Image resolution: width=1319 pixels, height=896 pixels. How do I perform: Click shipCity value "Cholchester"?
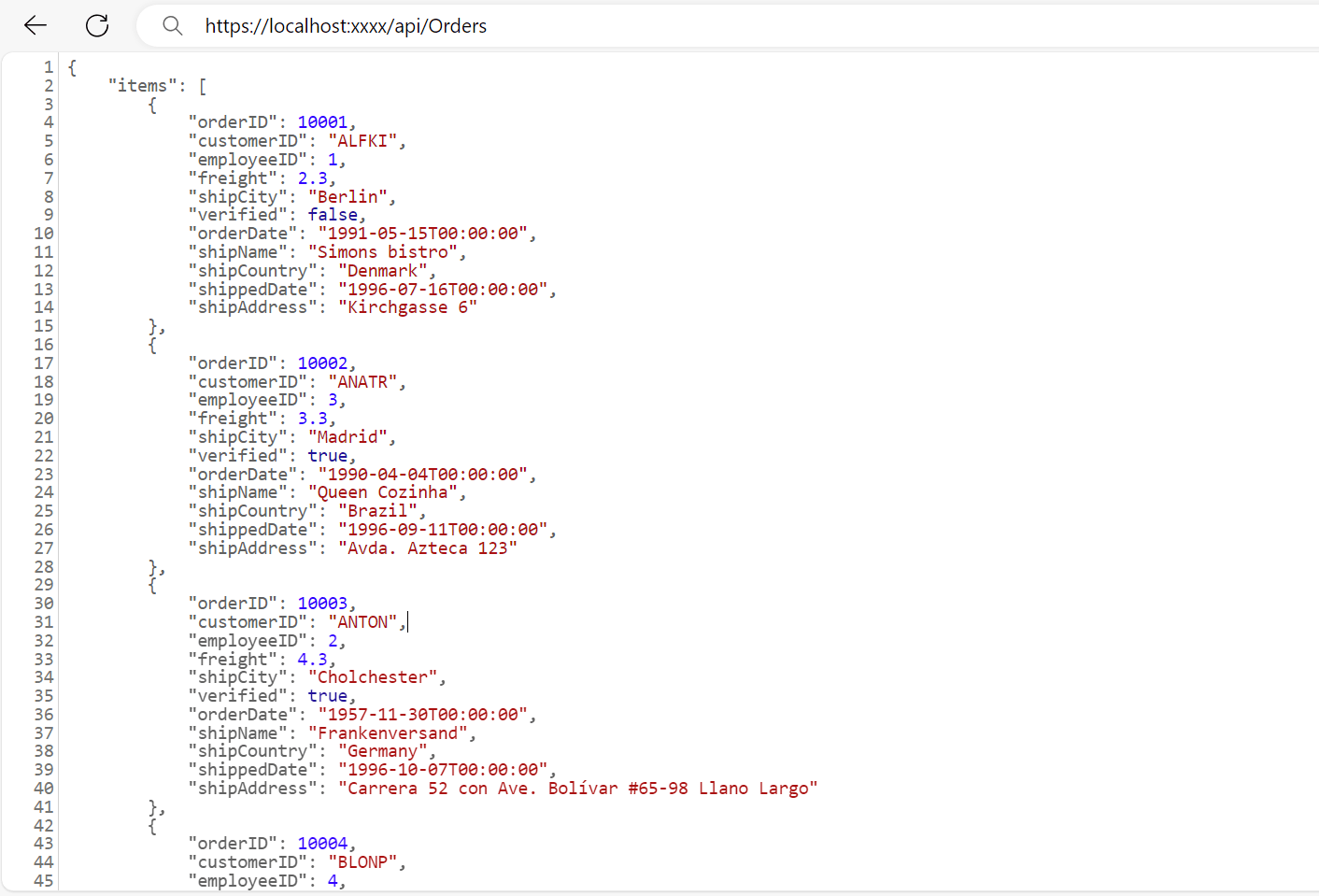pos(372,677)
